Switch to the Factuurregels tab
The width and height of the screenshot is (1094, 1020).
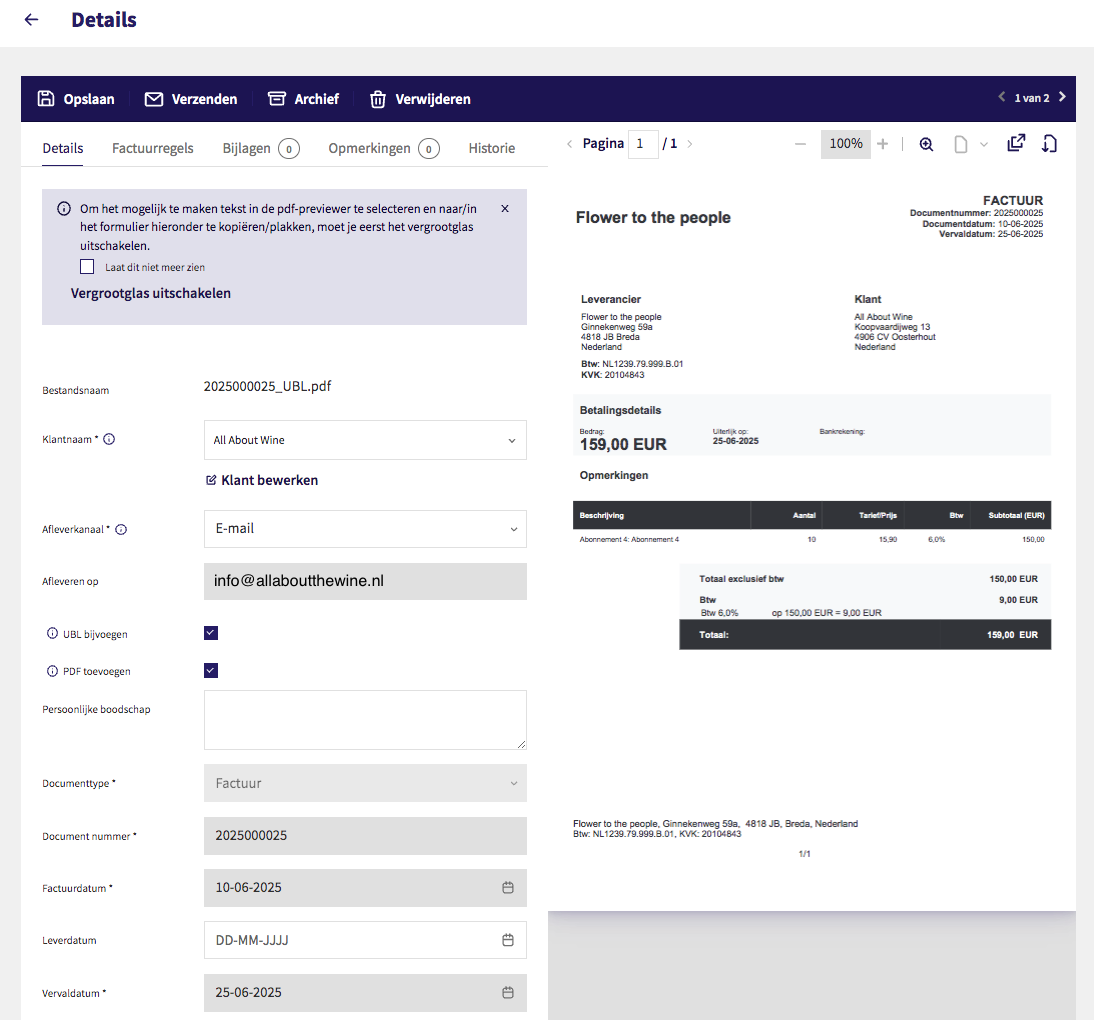(153, 148)
